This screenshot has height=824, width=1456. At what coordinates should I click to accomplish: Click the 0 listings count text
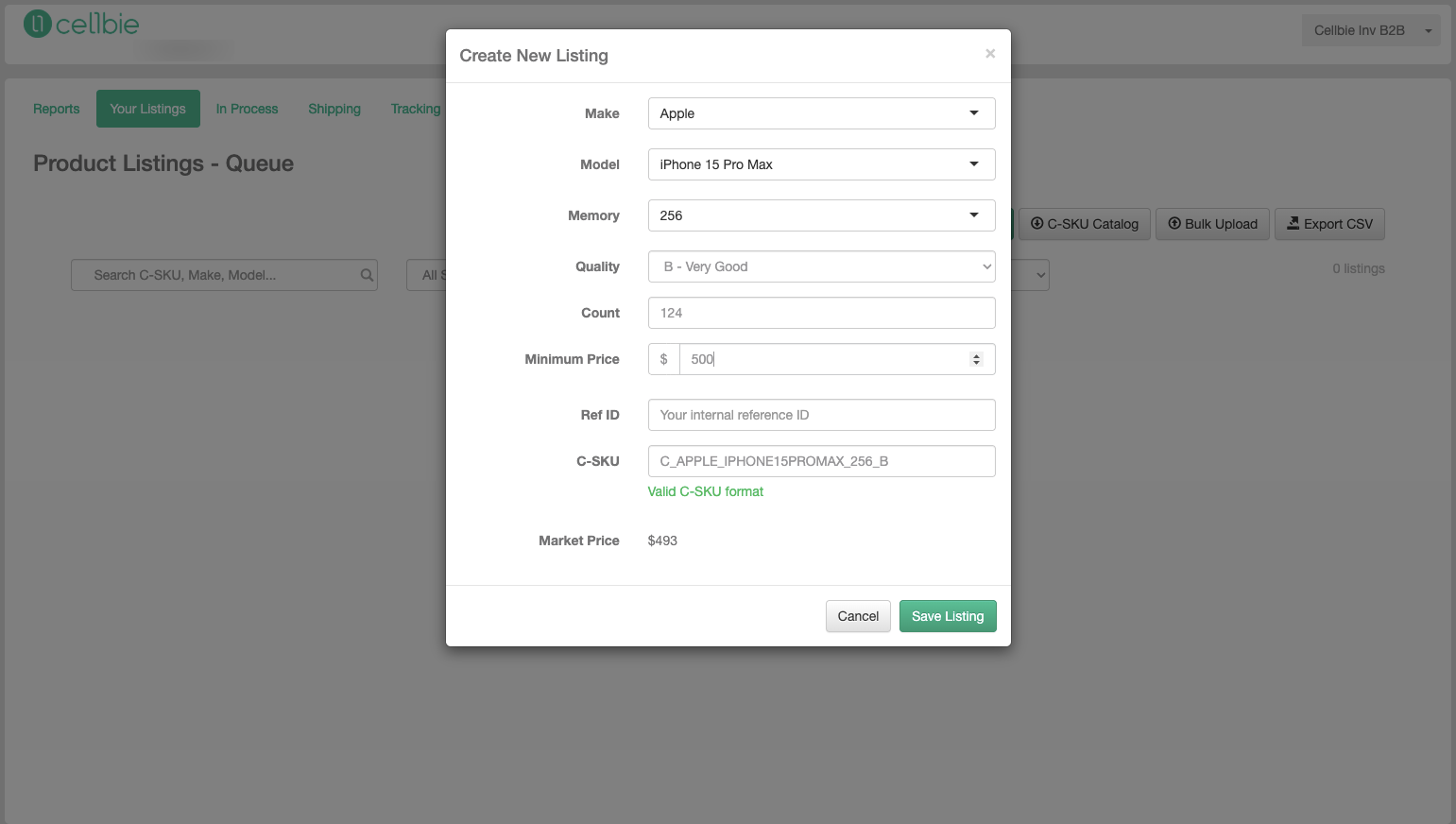coord(1359,268)
